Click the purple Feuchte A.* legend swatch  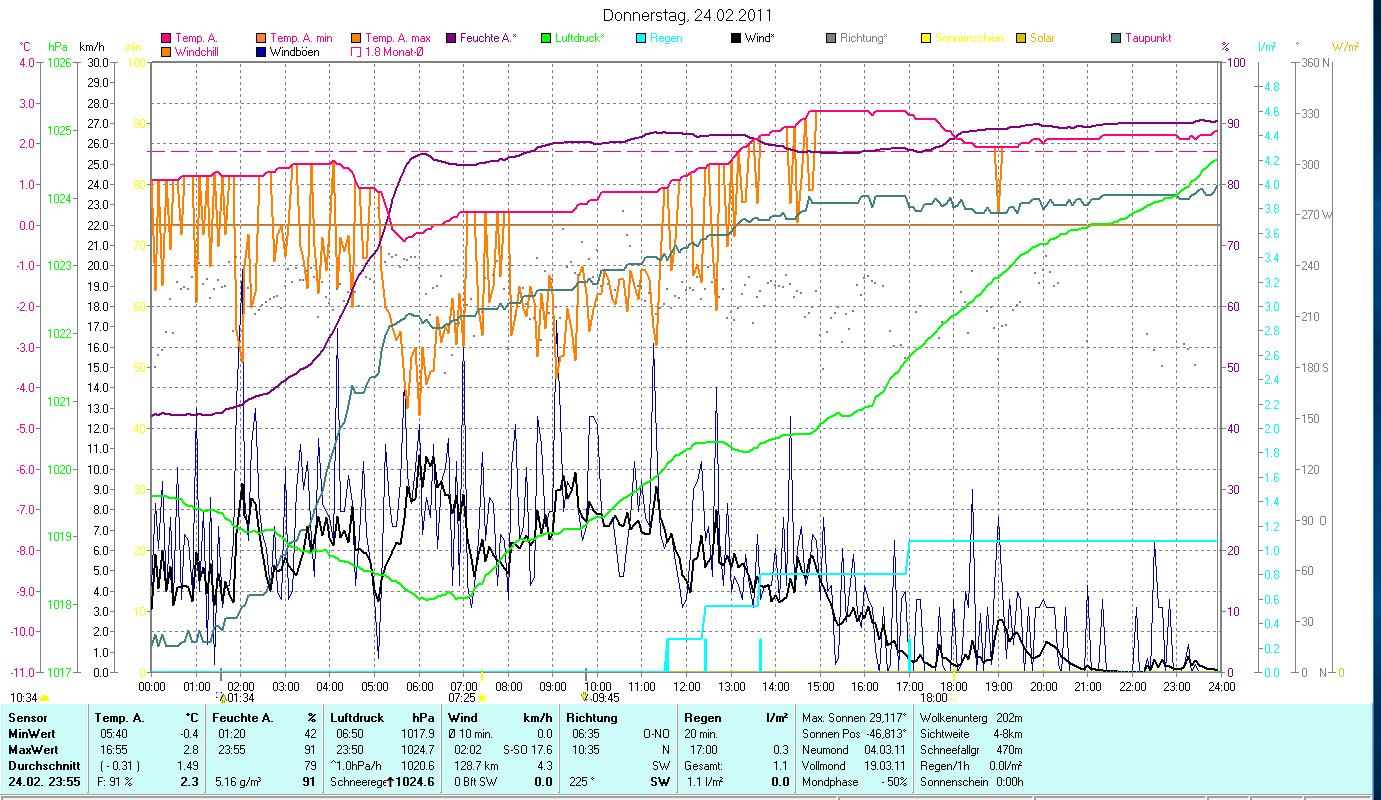pos(451,38)
